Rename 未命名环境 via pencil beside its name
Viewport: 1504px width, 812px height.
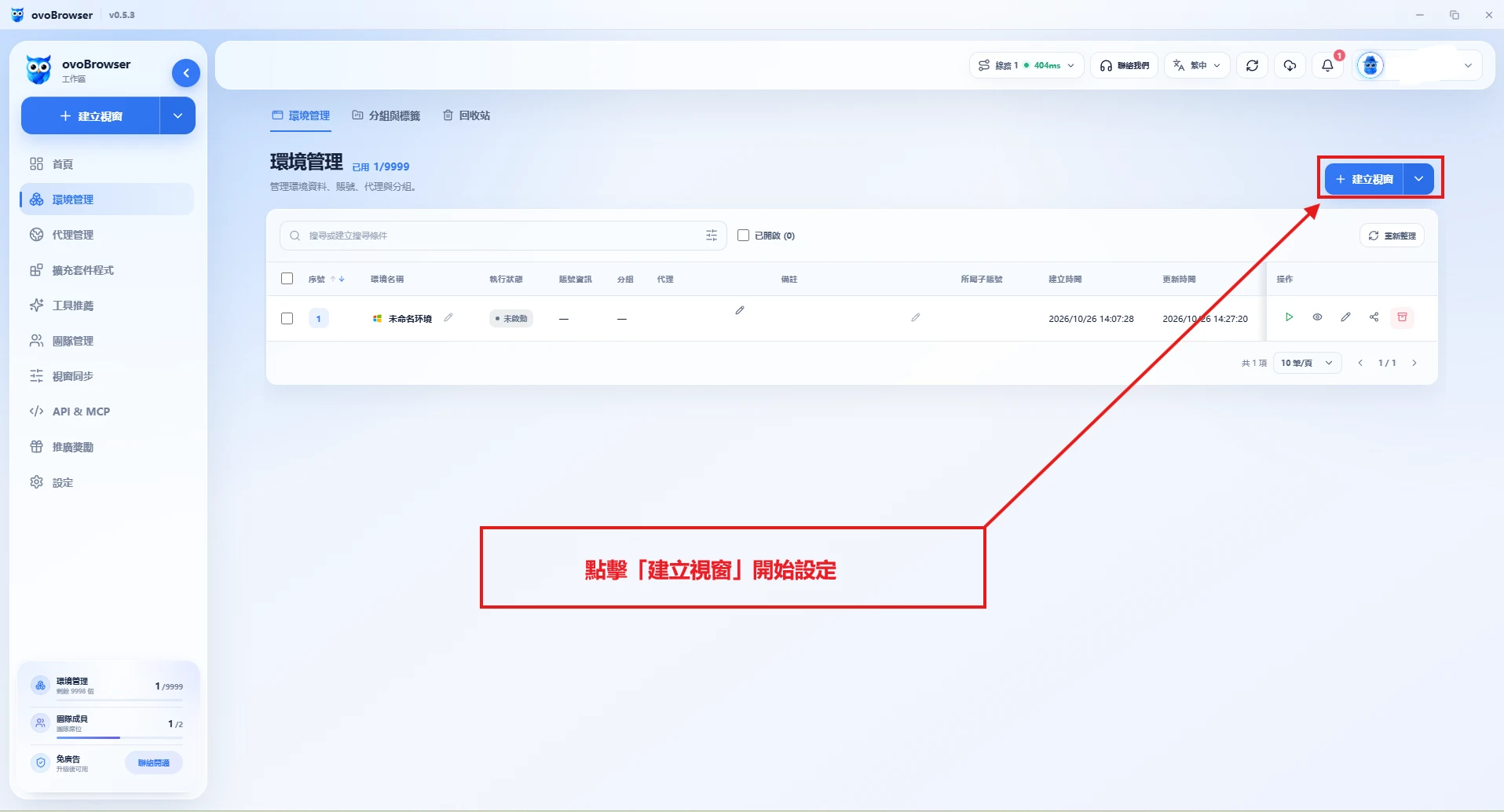click(x=448, y=317)
